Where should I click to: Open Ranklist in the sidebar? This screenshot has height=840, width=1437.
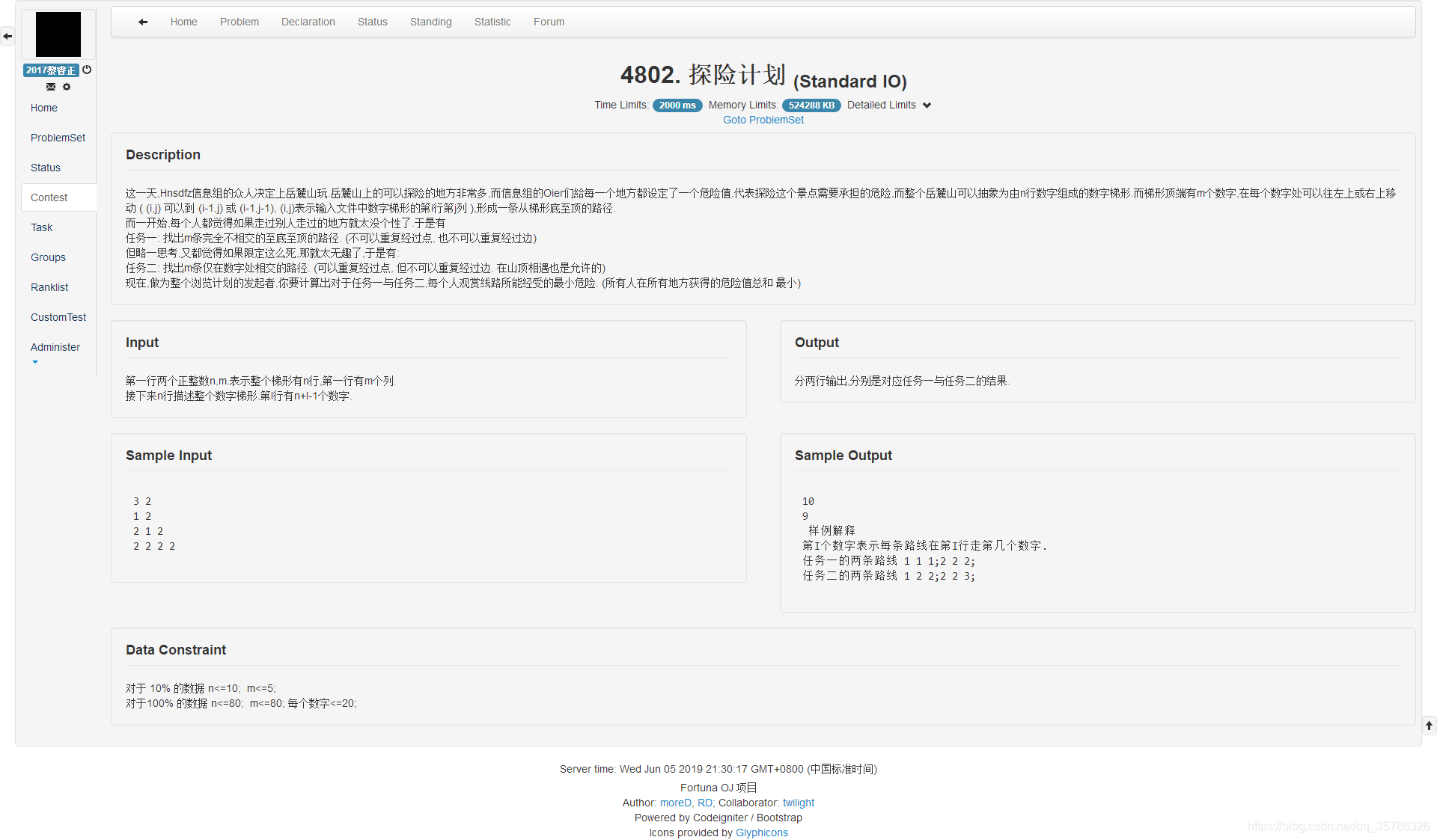[49, 287]
